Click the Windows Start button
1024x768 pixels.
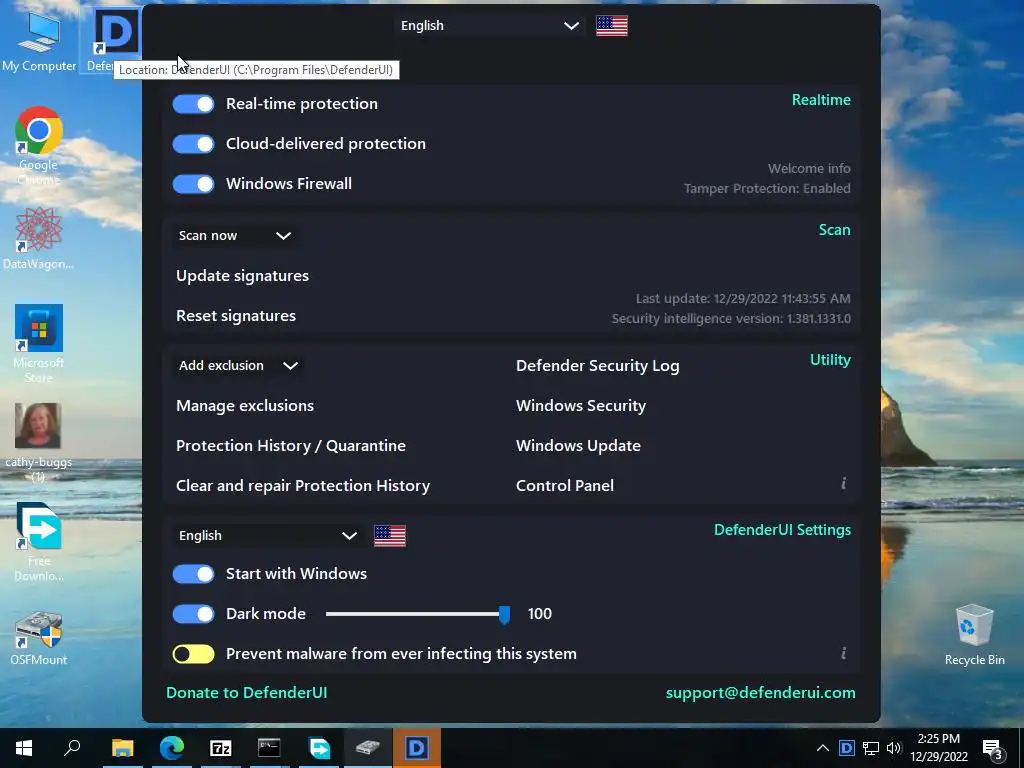(x=24, y=748)
